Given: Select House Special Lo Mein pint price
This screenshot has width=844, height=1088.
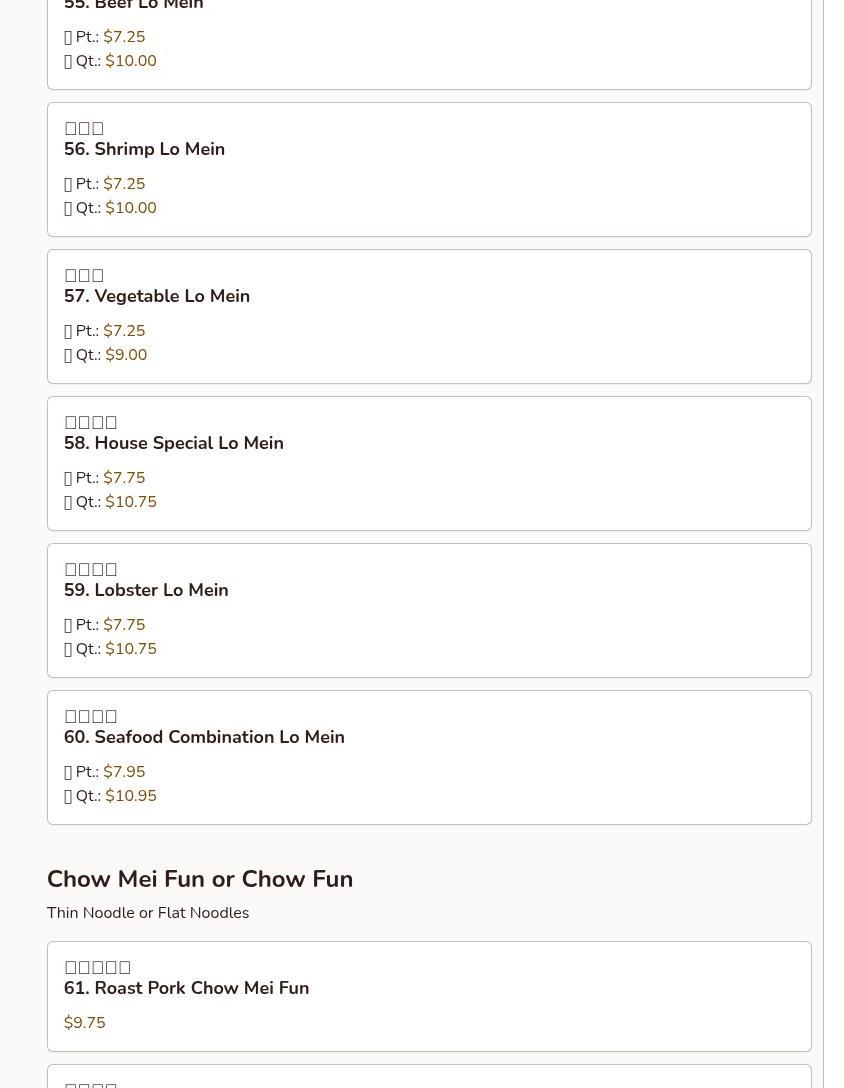Looking at the screenshot, I should pyautogui.click(x=124, y=478).
